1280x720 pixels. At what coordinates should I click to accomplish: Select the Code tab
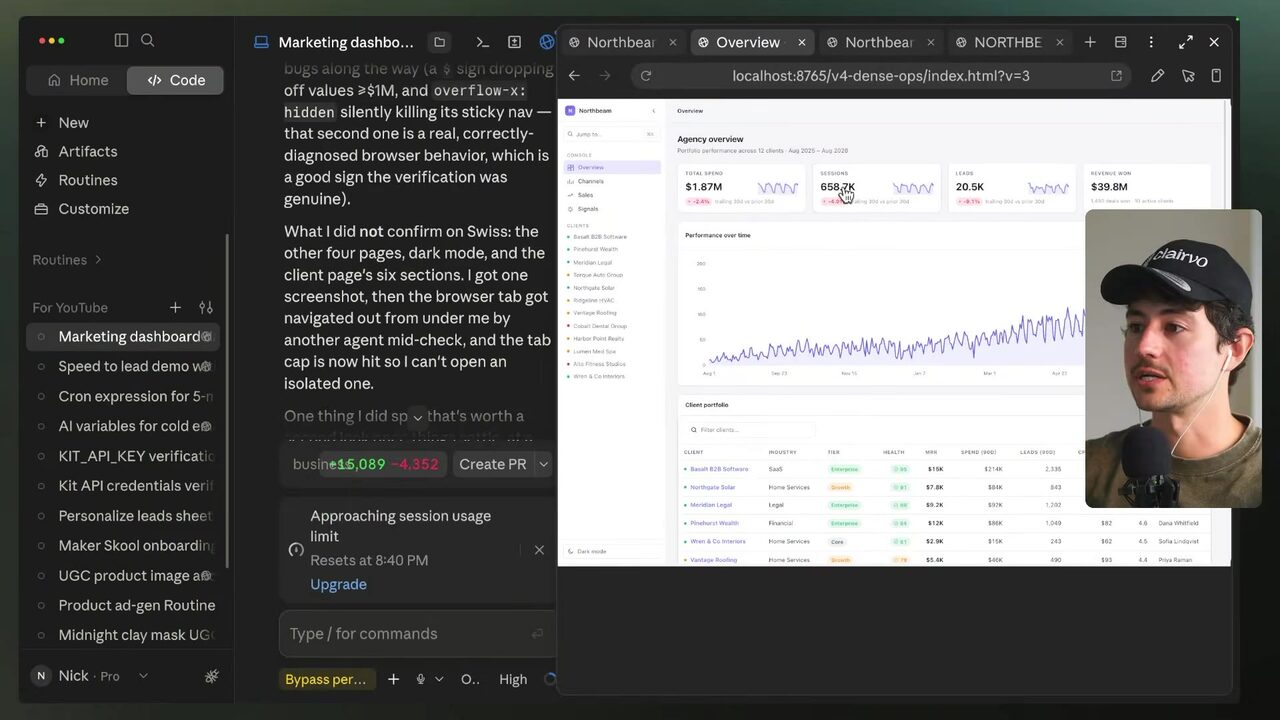pyautogui.click(x=175, y=80)
